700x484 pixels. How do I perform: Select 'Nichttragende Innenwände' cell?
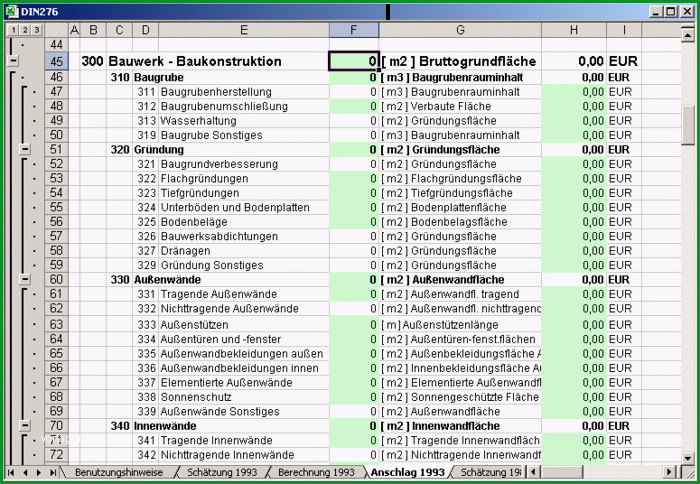[x=244, y=455]
